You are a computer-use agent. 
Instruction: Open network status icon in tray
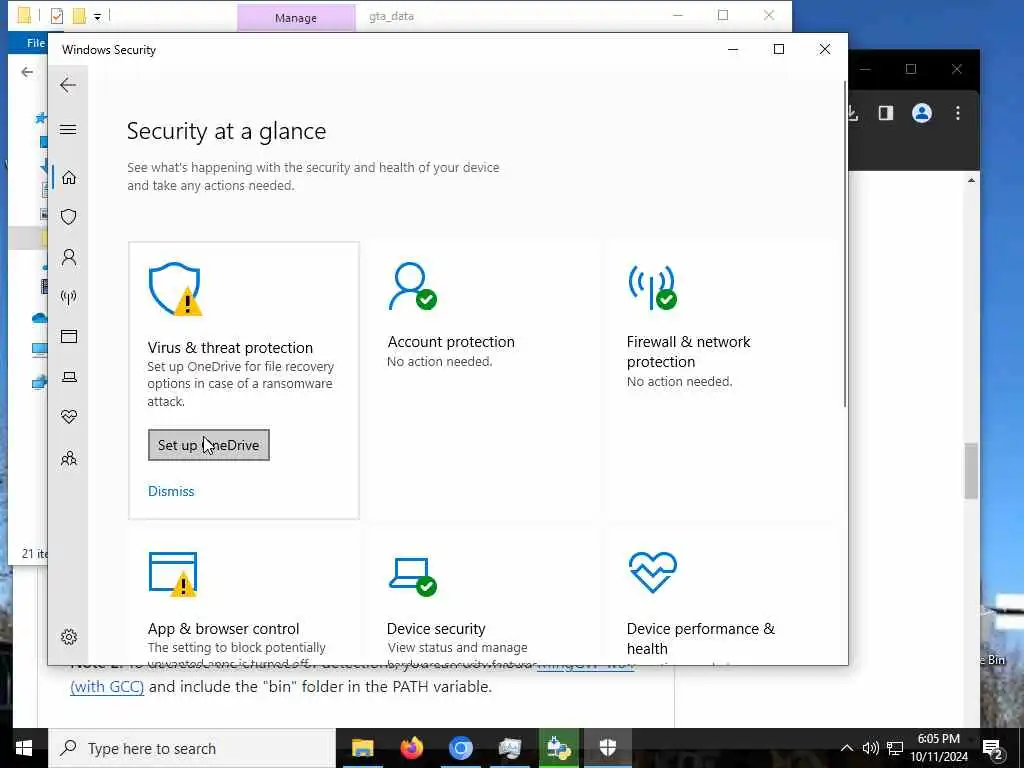tap(895, 748)
